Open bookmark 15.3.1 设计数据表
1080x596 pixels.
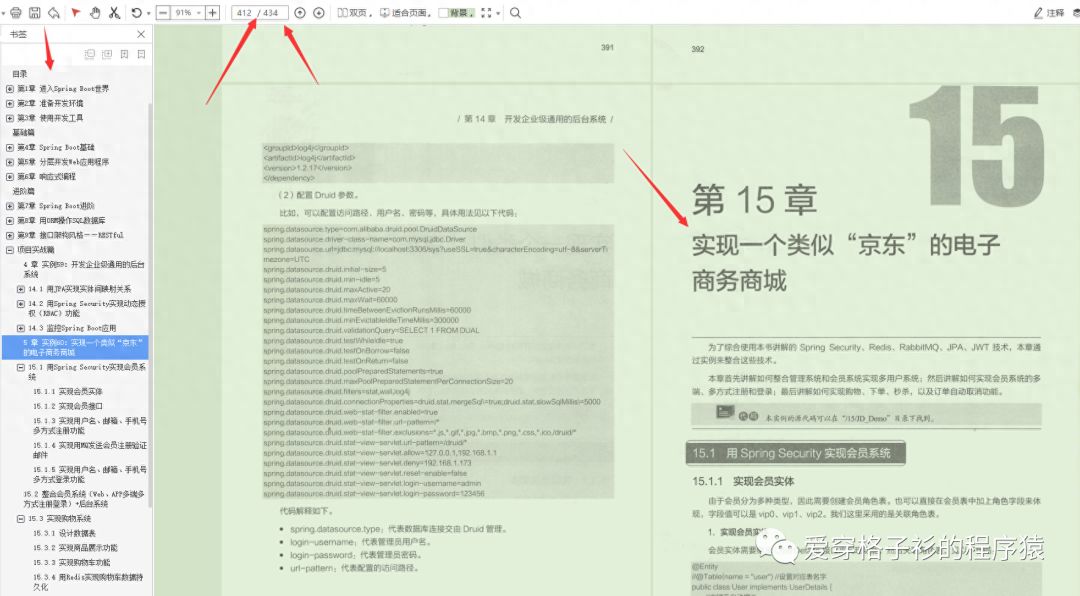point(64,533)
